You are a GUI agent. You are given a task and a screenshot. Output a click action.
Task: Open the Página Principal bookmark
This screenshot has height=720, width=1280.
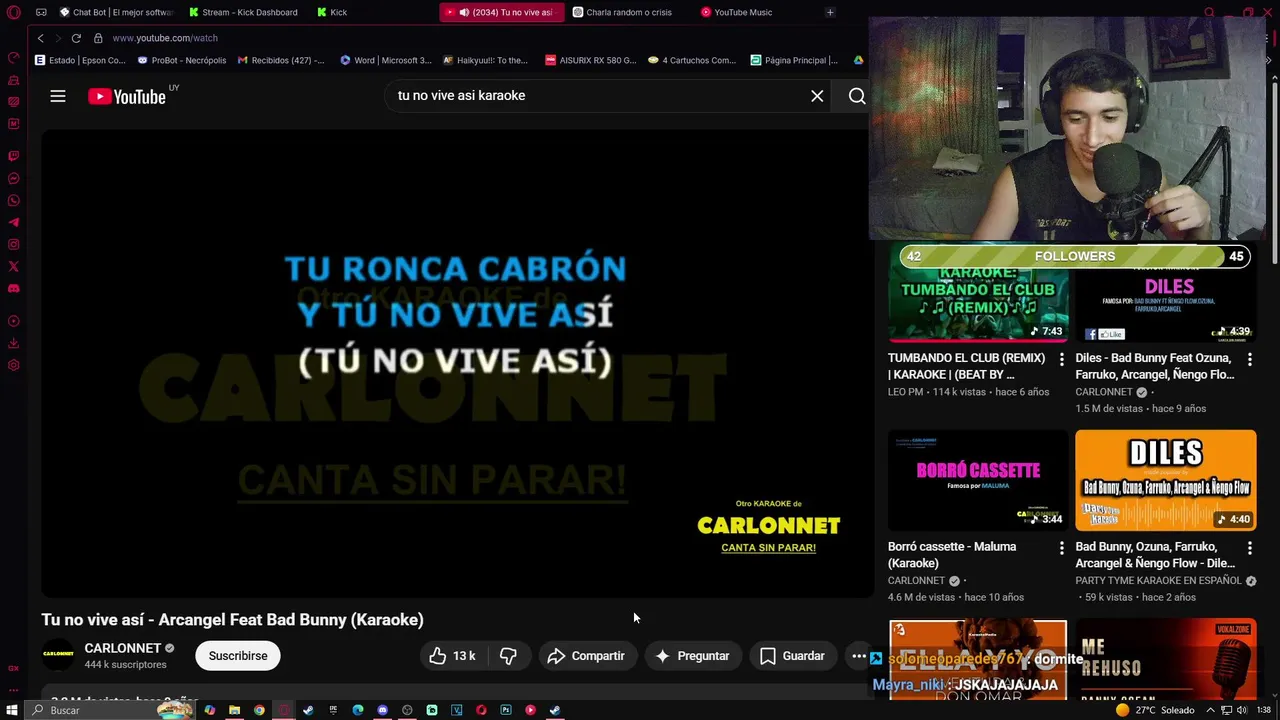point(794,60)
